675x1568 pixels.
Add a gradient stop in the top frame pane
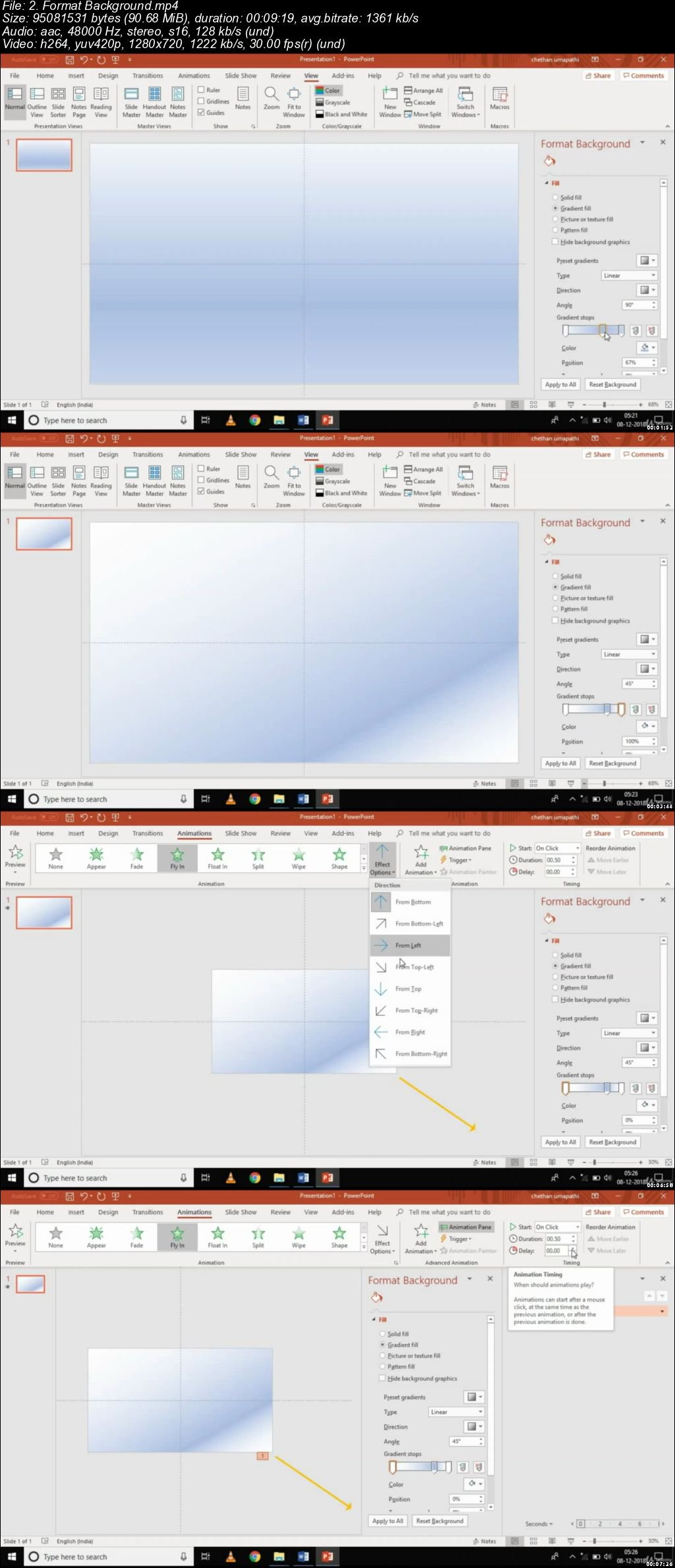(635, 331)
